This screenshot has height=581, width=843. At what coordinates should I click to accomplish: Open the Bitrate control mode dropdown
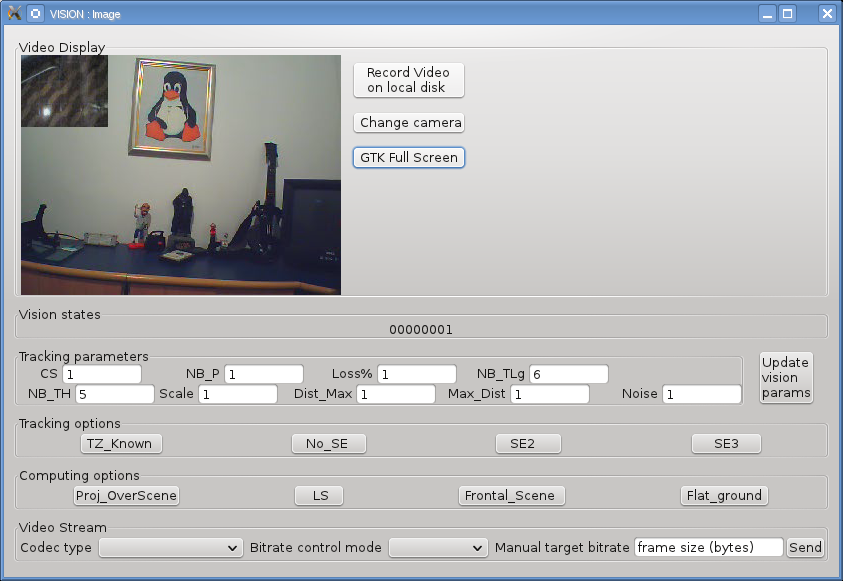[438, 548]
